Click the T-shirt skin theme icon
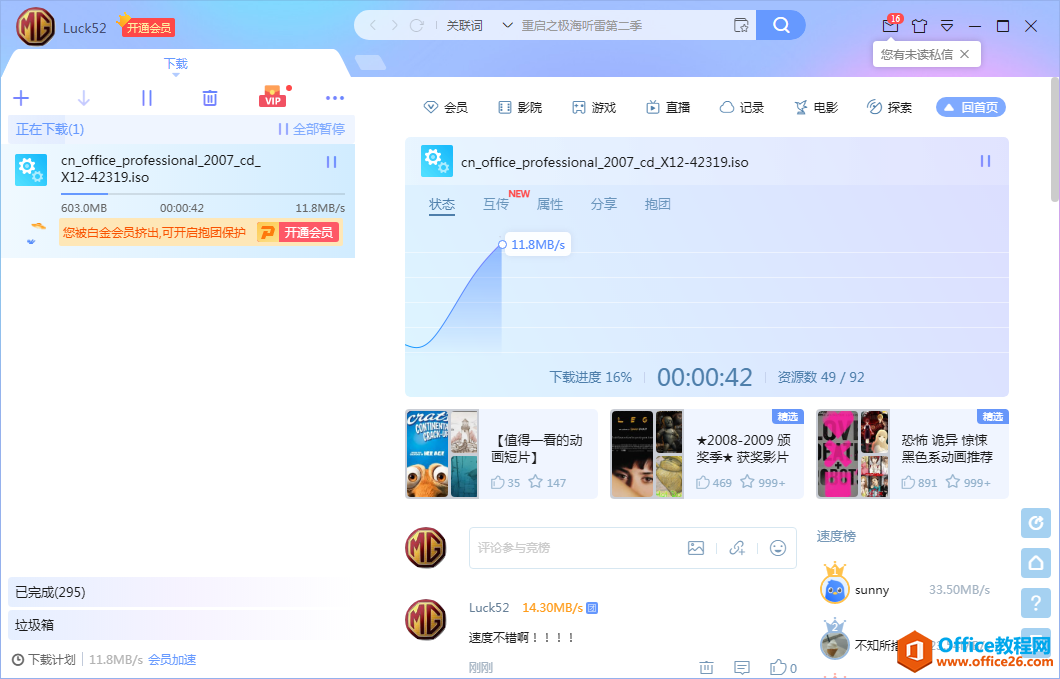The height and width of the screenshot is (679, 1060). 919,25
